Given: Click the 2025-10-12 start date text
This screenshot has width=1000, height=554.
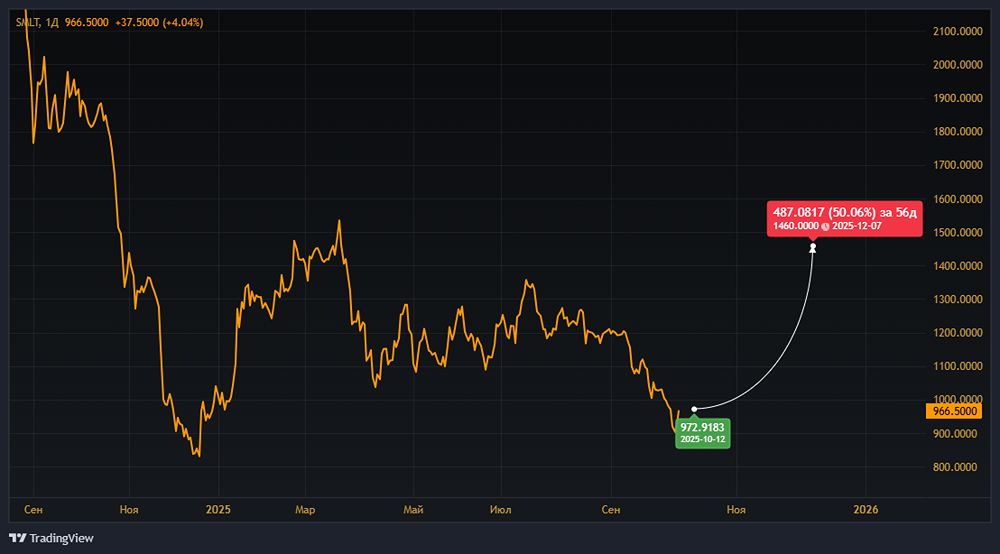Looking at the screenshot, I should 703,439.
